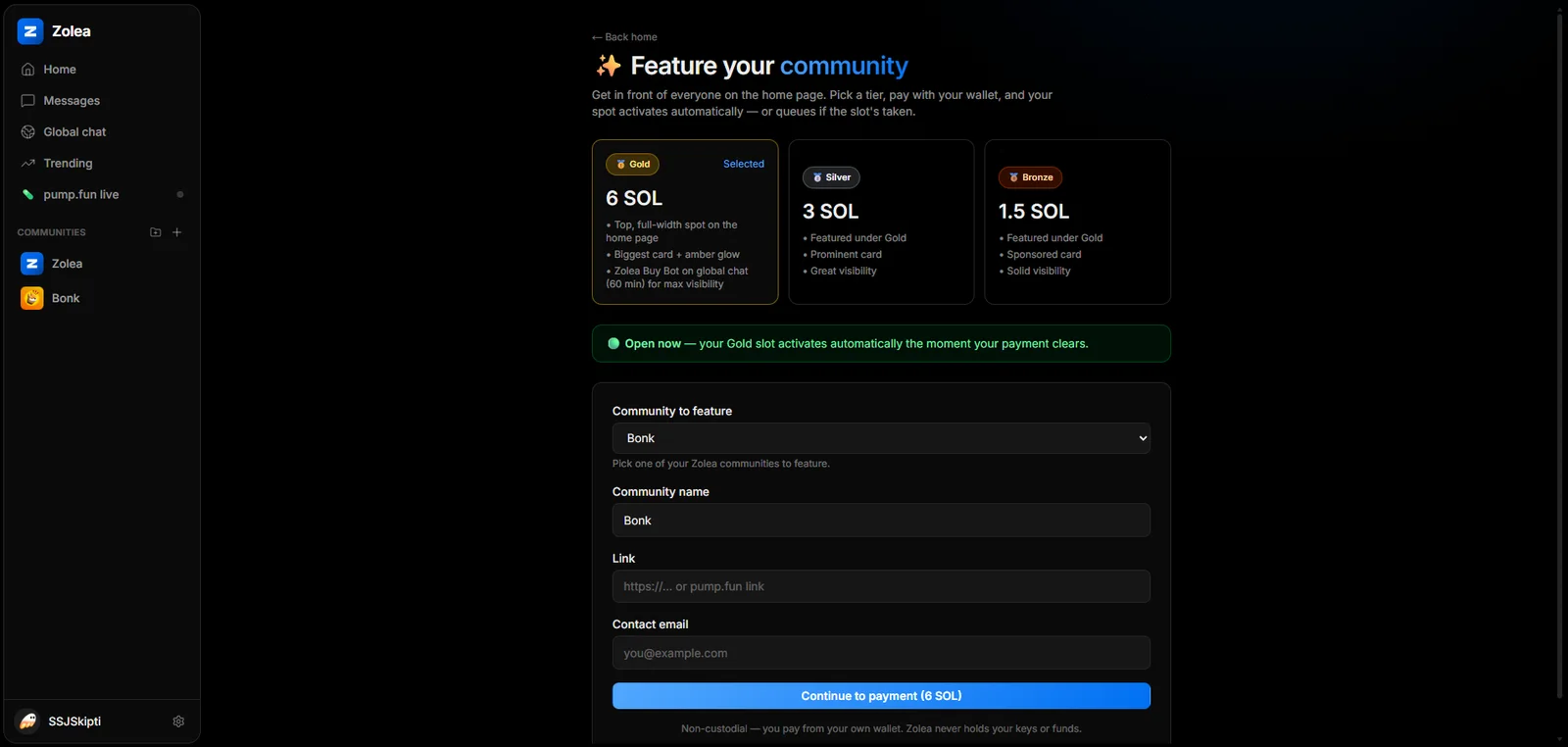Select the Silver 3 SOL tier card
The width and height of the screenshot is (1568, 747).
pyautogui.click(x=881, y=222)
